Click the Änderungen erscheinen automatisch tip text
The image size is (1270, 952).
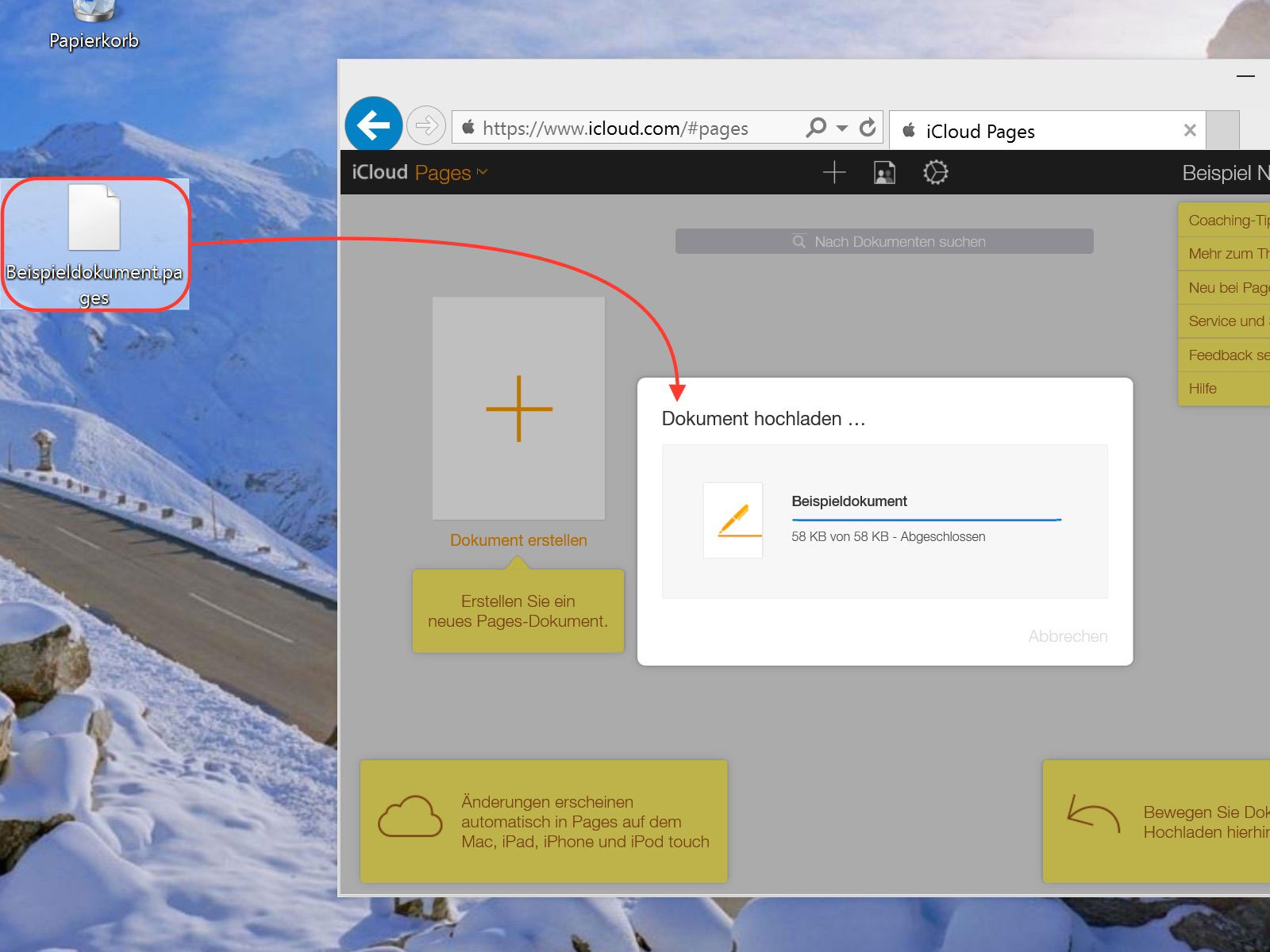(x=585, y=822)
